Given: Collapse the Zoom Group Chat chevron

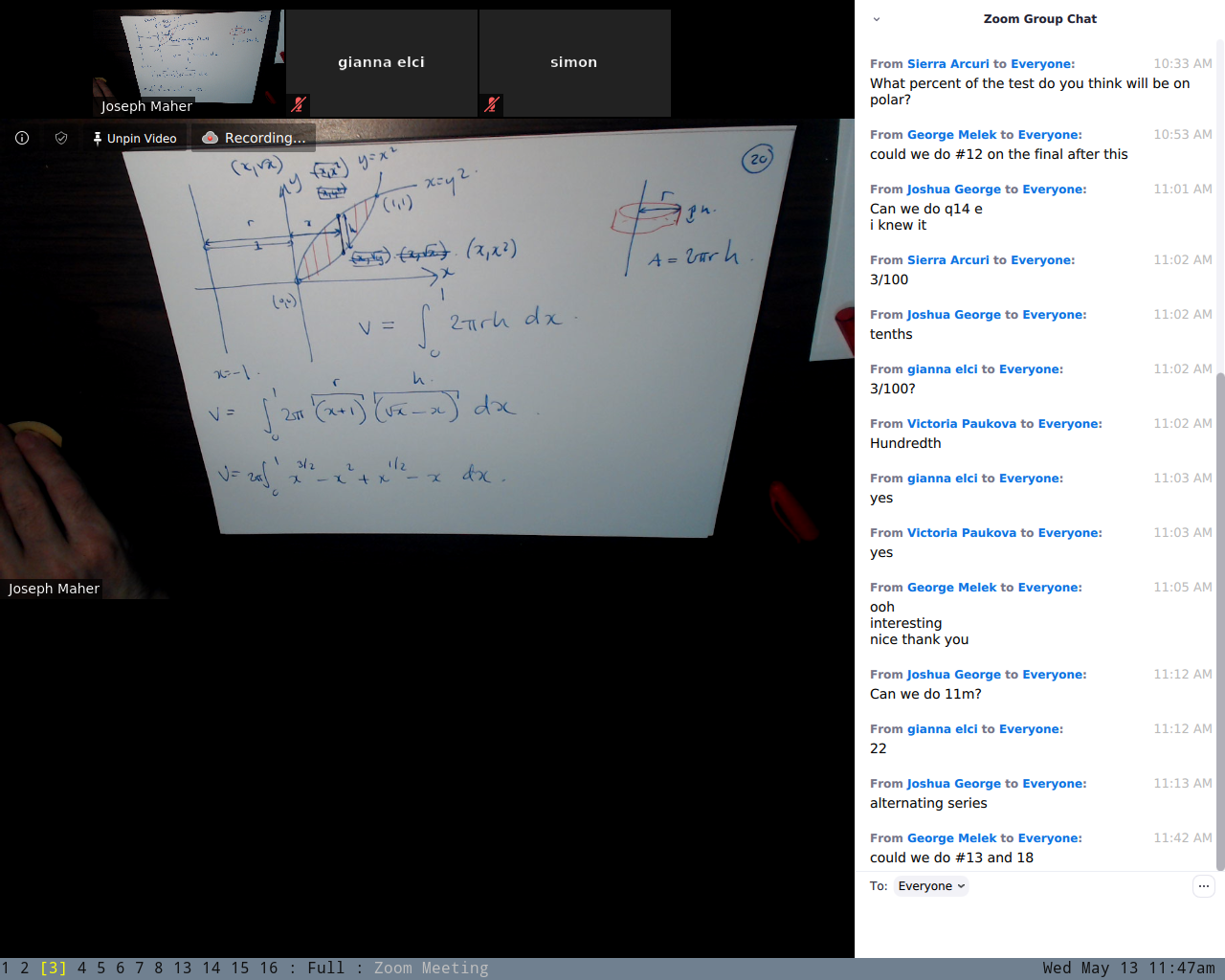Looking at the screenshot, I should 876,19.
